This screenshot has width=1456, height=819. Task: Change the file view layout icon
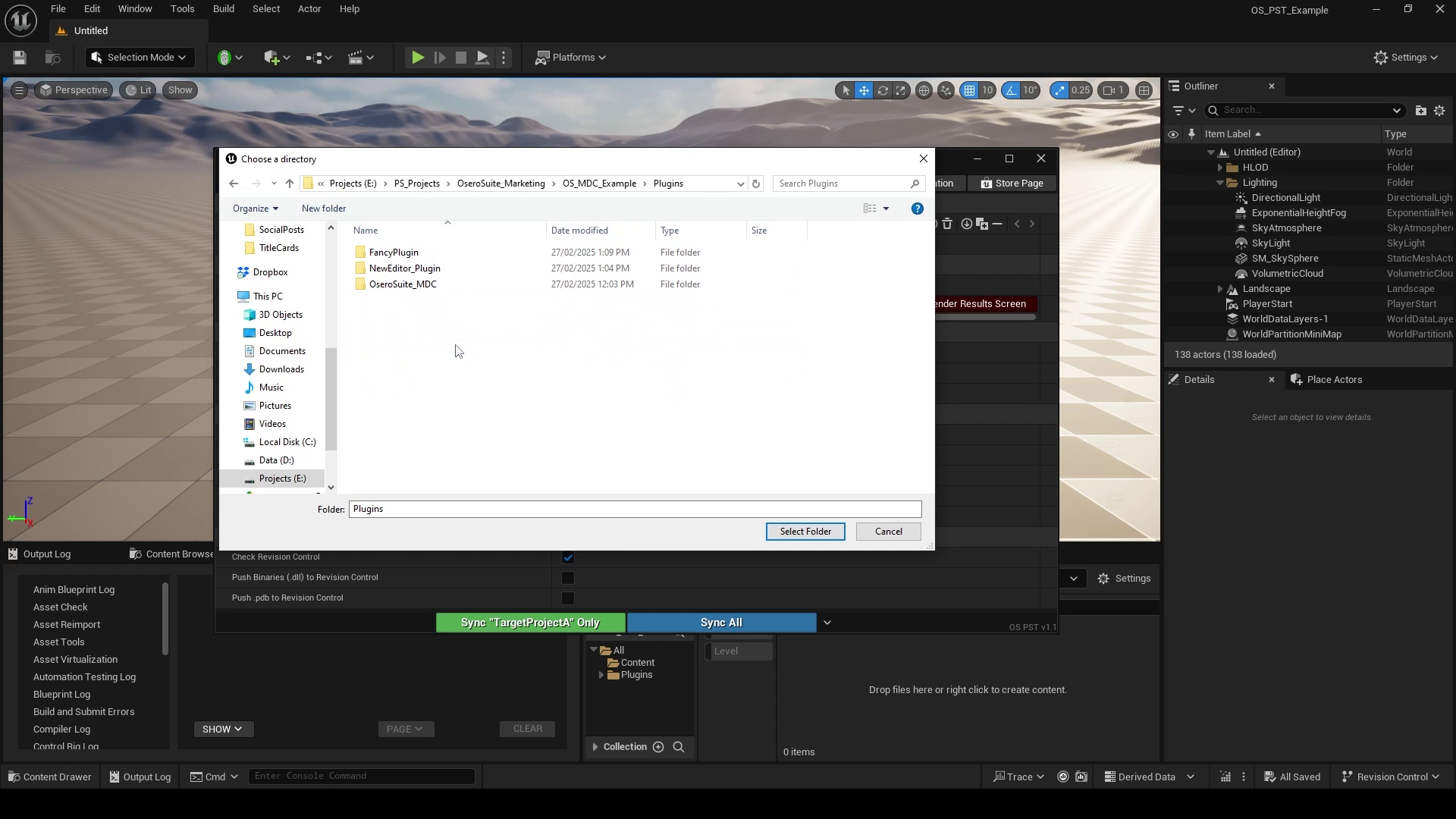tap(870, 209)
